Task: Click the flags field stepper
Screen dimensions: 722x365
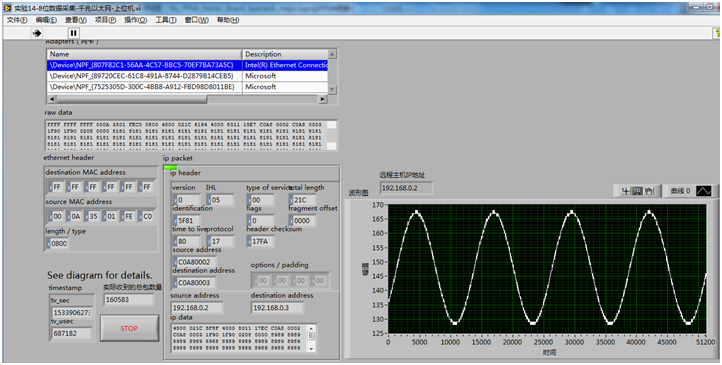Action: 250,221
